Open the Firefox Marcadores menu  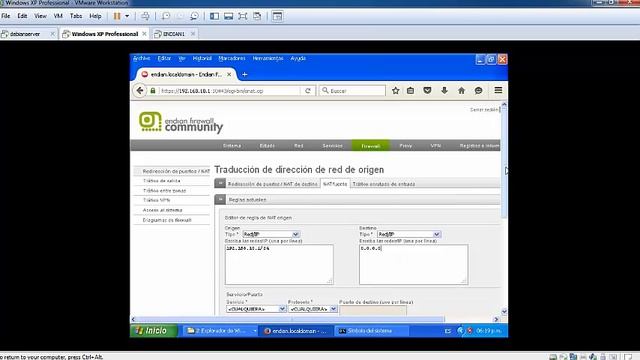[232, 58]
